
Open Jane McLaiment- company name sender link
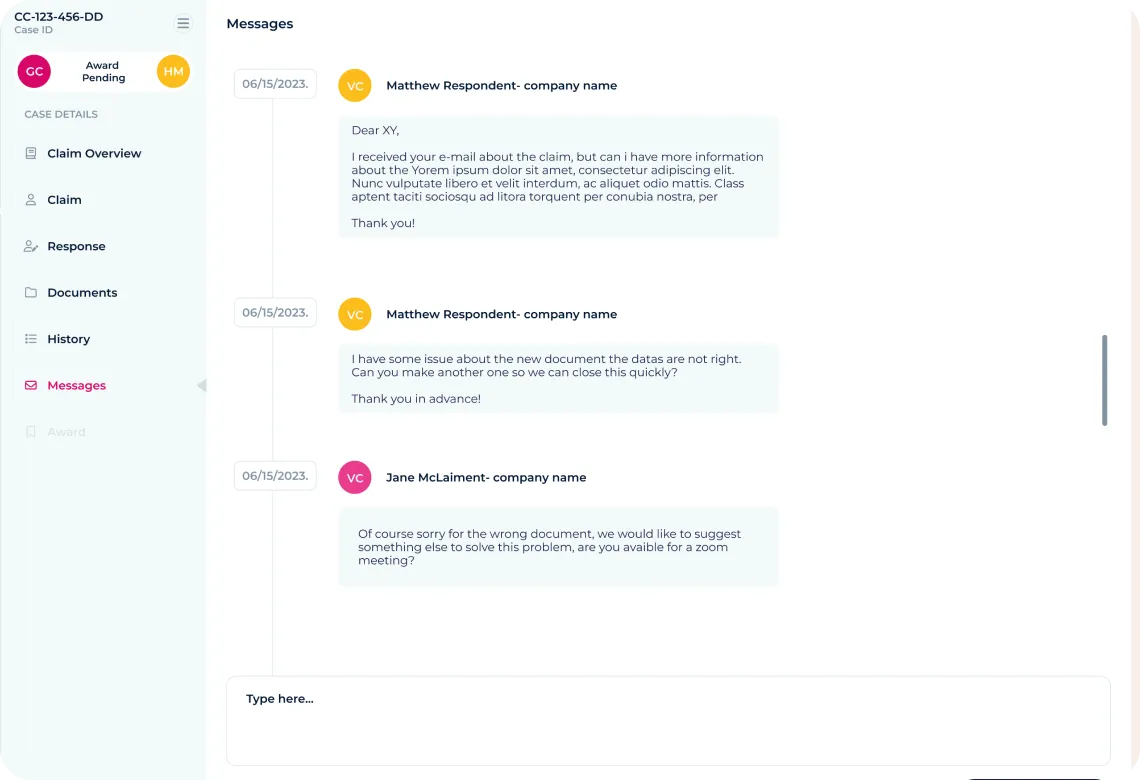[486, 478]
